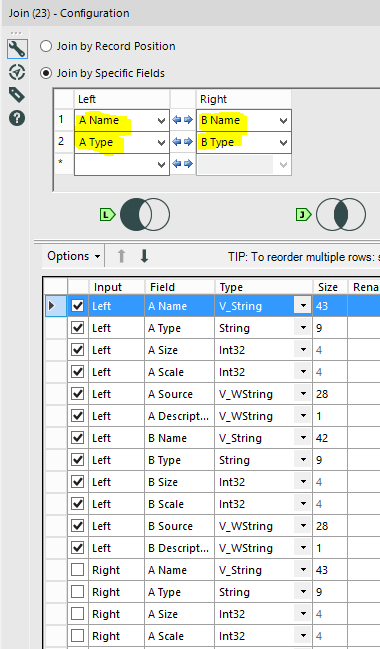Click swap arrows in empty join row

183,164
